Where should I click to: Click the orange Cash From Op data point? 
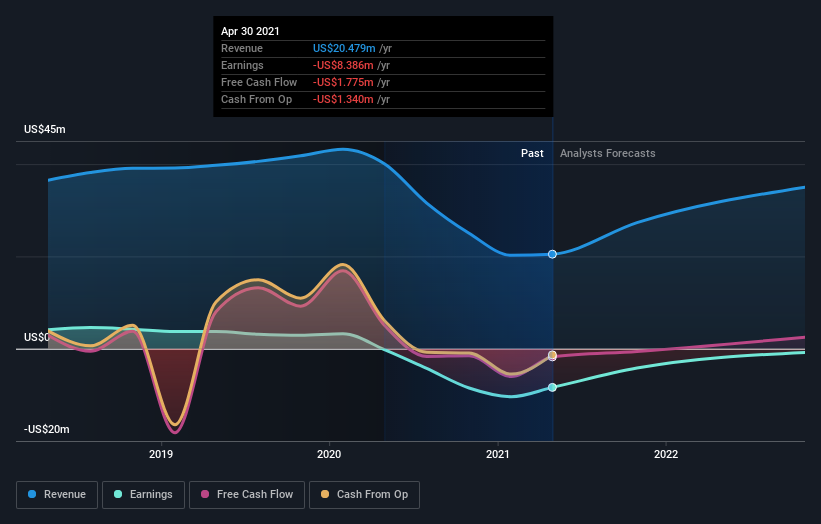click(x=552, y=355)
